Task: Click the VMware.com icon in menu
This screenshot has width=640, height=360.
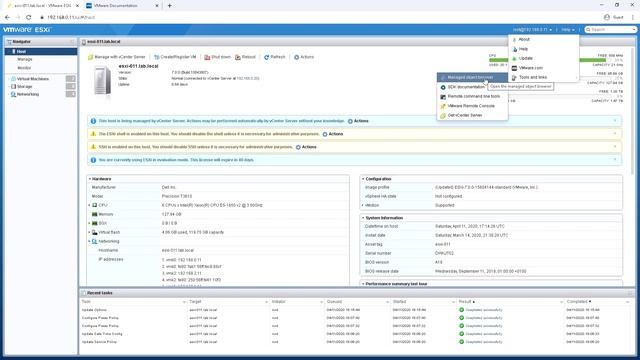Action: pos(514,68)
